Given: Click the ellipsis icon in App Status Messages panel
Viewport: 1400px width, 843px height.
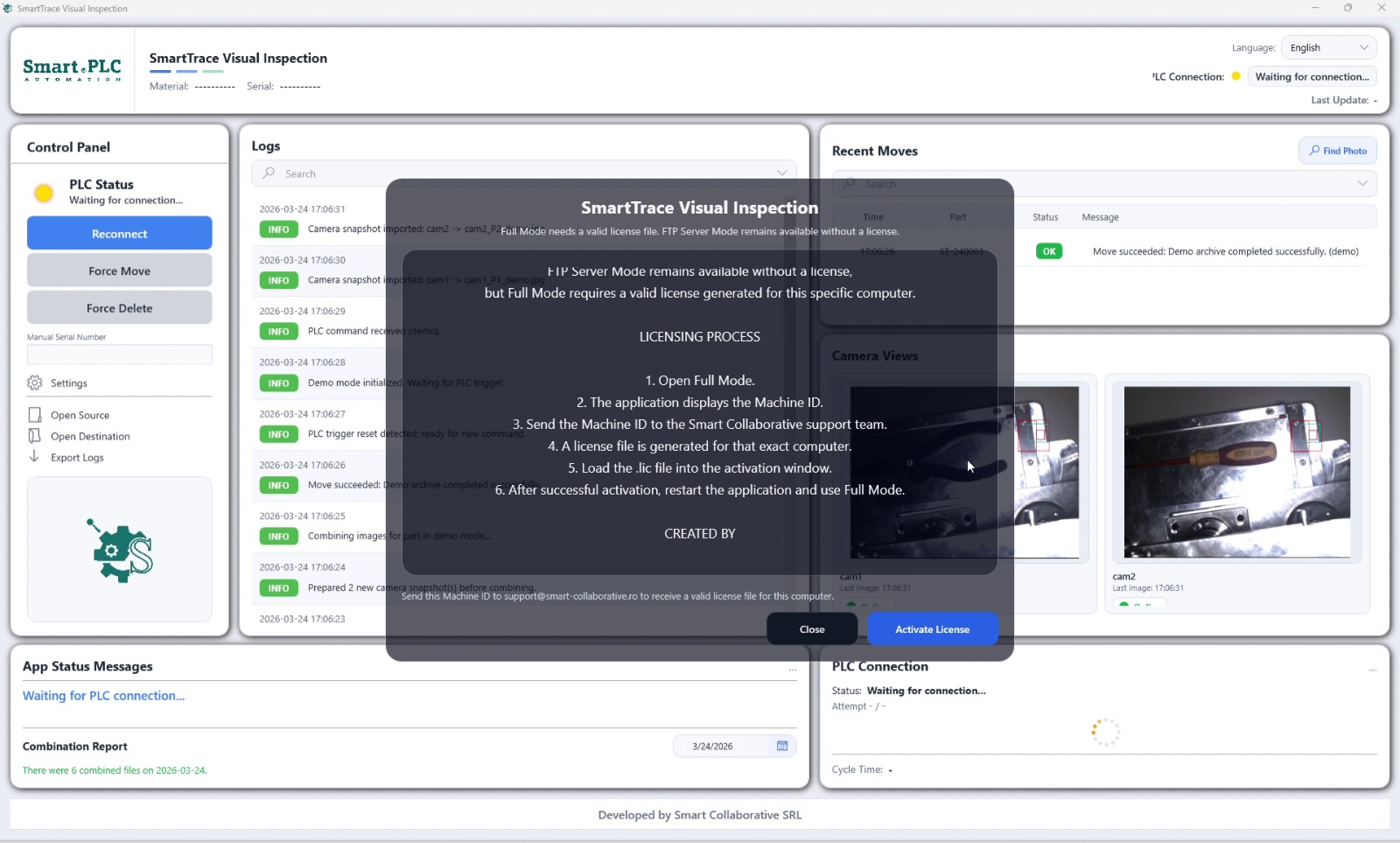Looking at the screenshot, I should [793, 670].
